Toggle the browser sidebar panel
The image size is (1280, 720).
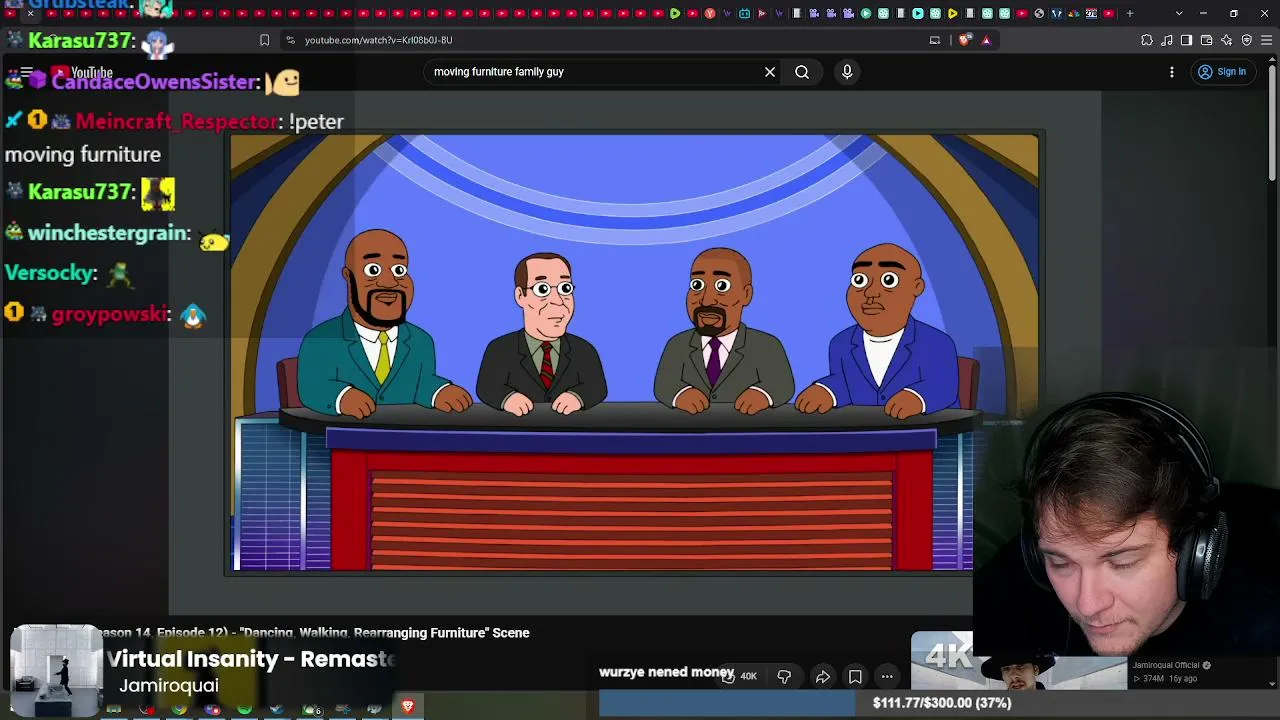click(1186, 40)
